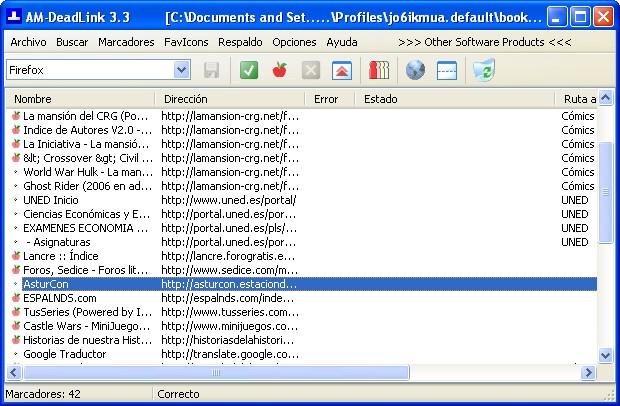
Task: Select the Ciencias Económicas bookmark
Action: click(x=87, y=214)
